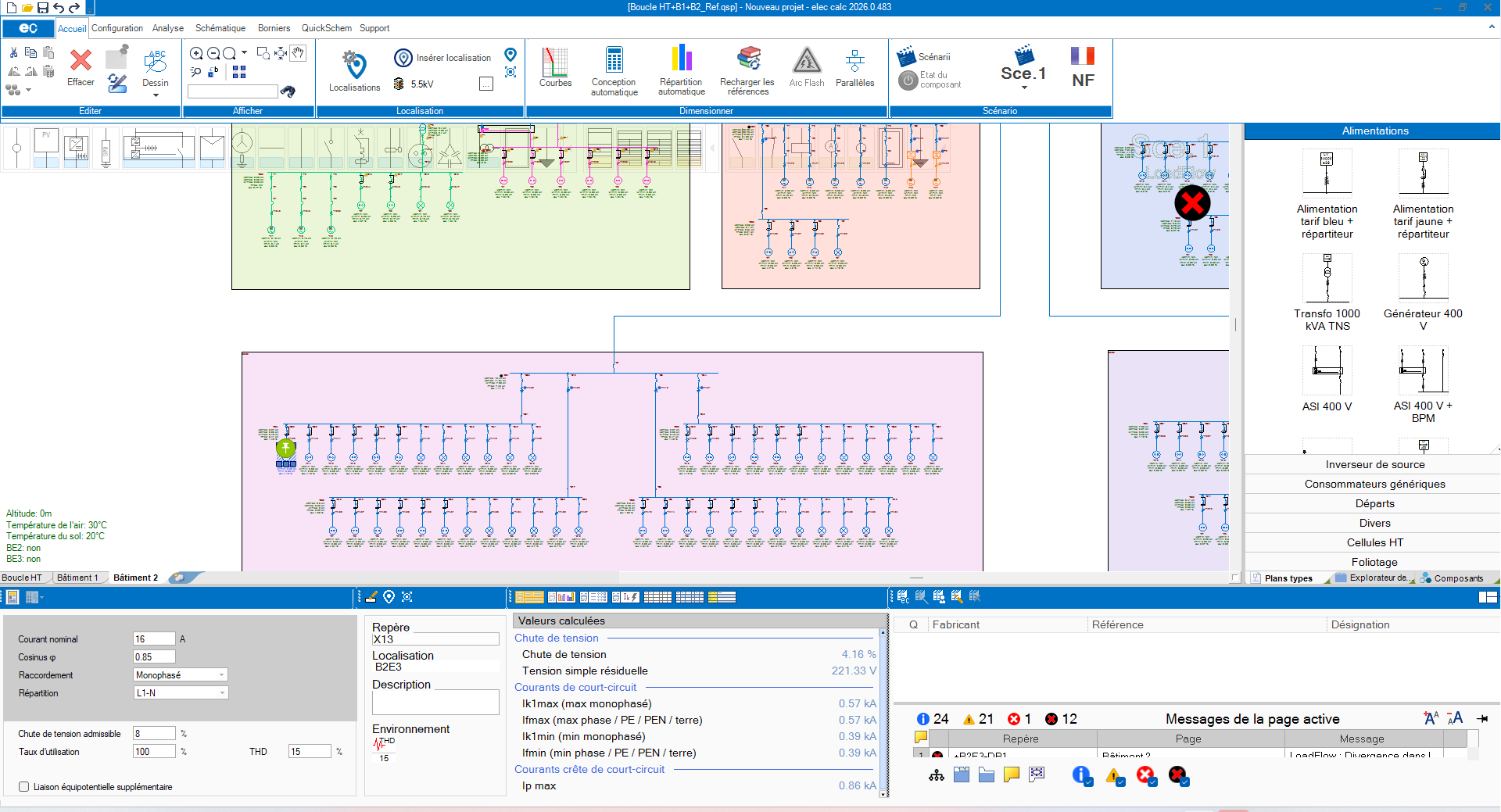Click the valeurs calculées scrollbar down arrow
Image resolution: width=1501 pixels, height=812 pixels.
pyautogui.click(x=883, y=793)
